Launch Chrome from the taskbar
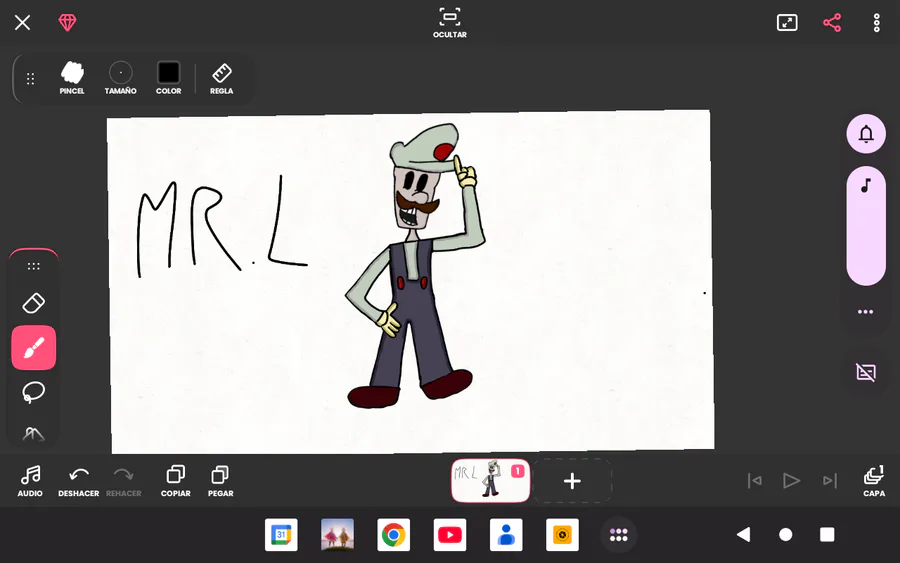The image size is (900, 563). tap(394, 535)
